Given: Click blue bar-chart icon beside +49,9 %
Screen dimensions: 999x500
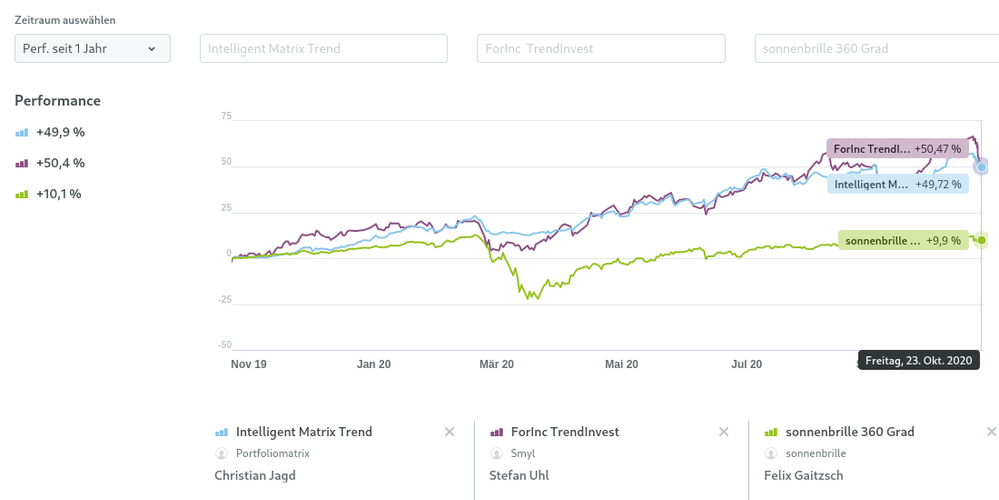Looking at the screenshot, I should pyautogui.click(x=22, y=132).
